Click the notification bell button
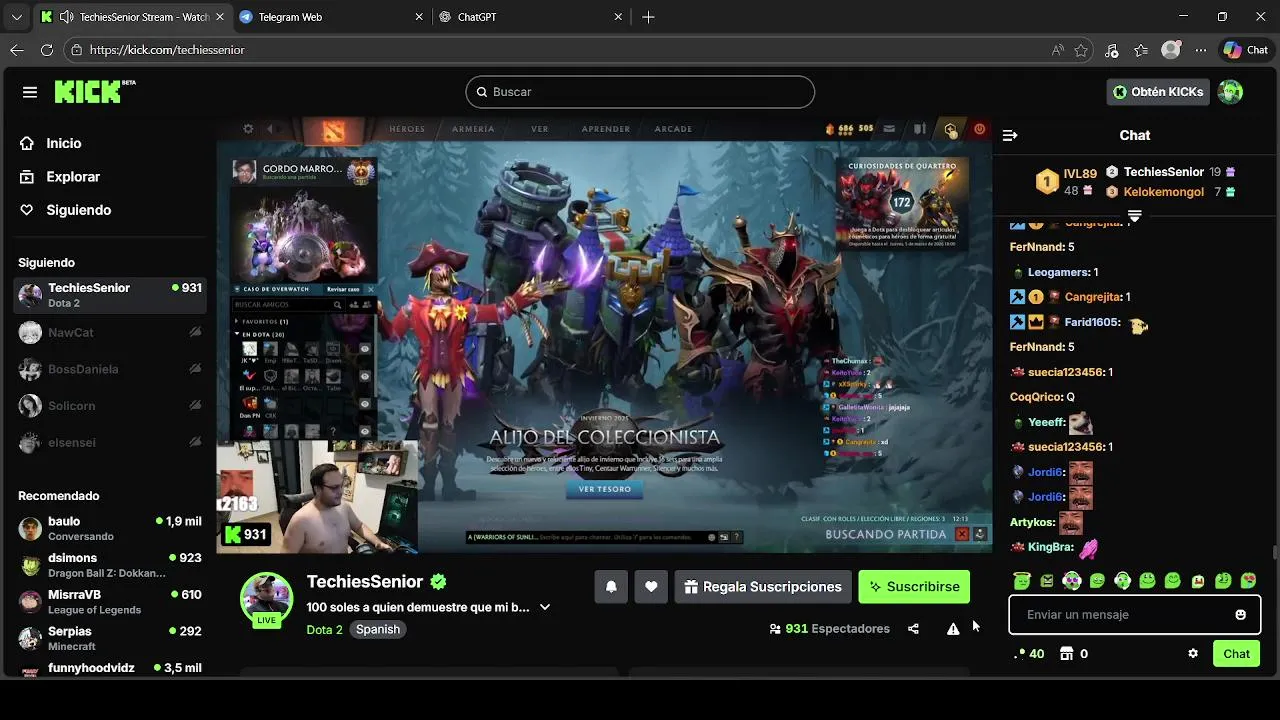Screen dimensions: 1280x720 tap(611, 587)
